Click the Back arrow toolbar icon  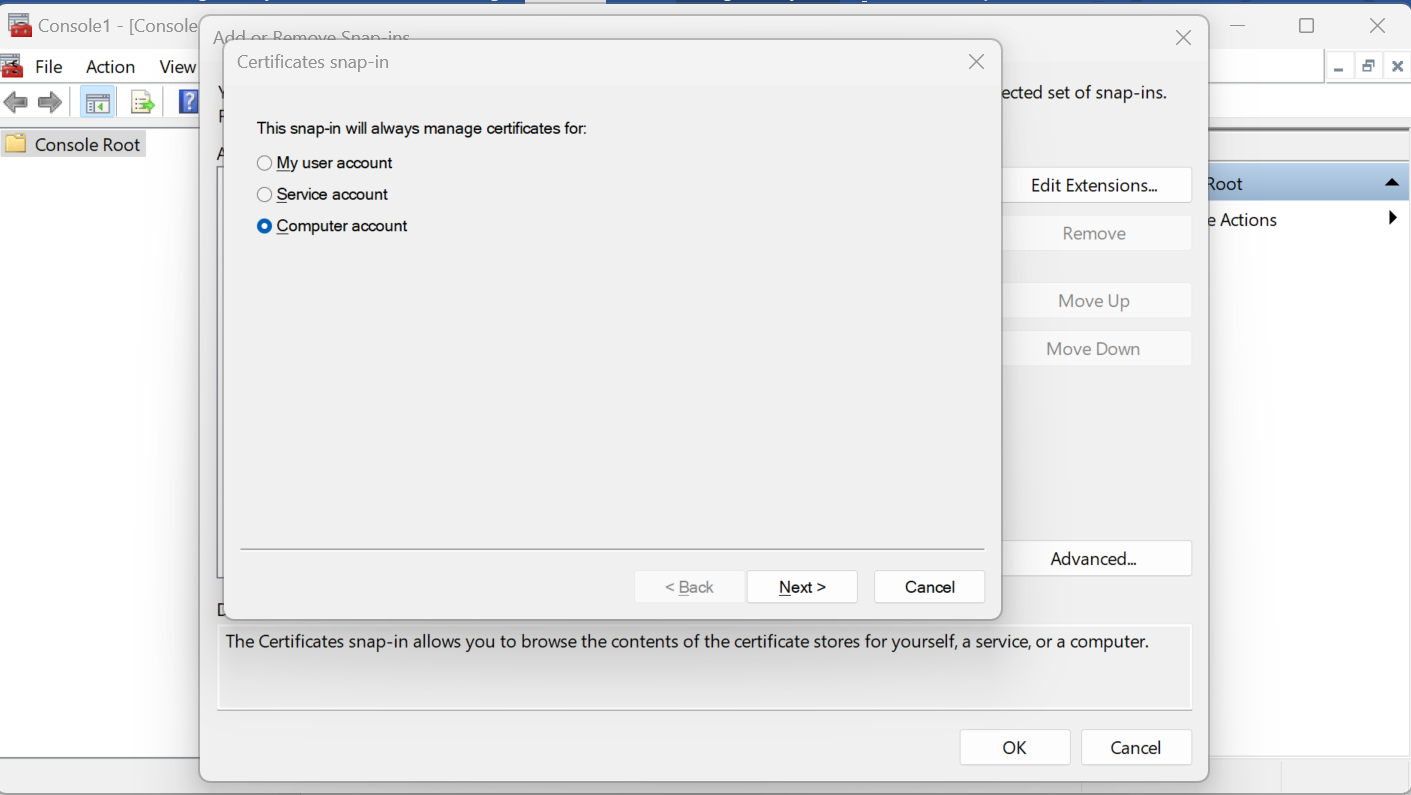pos(16,102)
